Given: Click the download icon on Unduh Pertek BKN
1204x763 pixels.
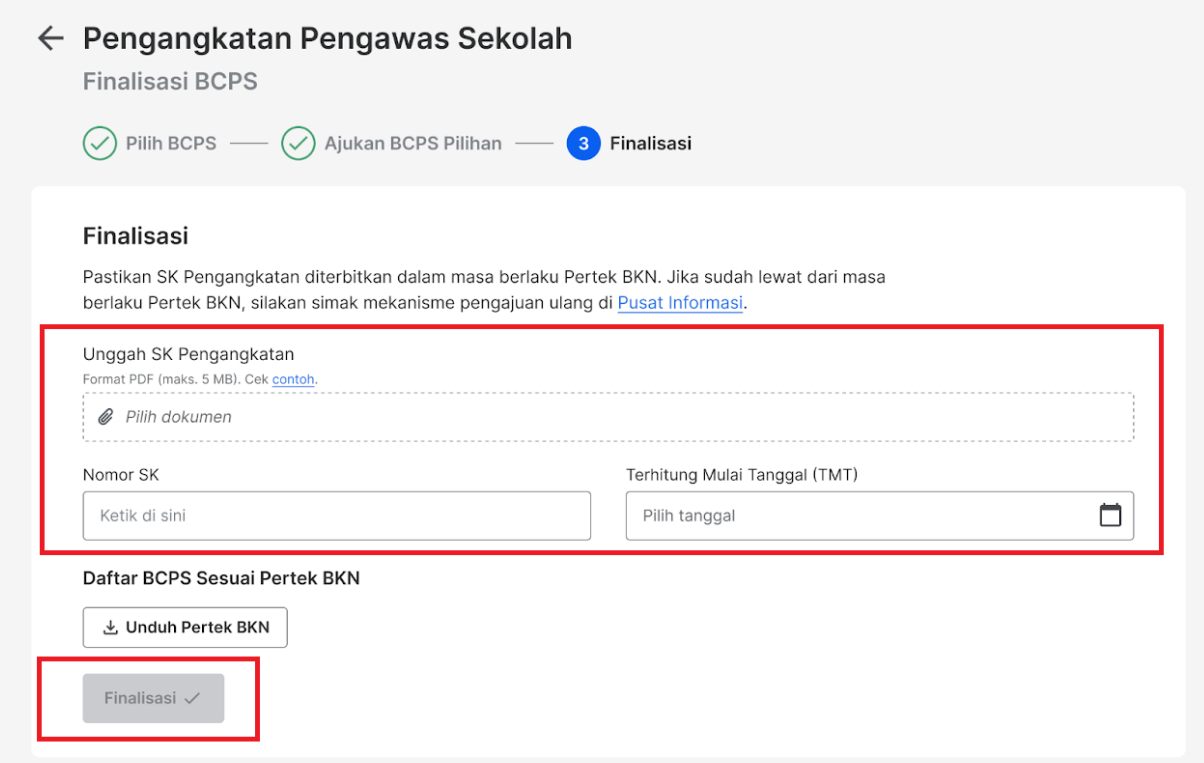Looking at the screenshot, I should coord(111,628).
